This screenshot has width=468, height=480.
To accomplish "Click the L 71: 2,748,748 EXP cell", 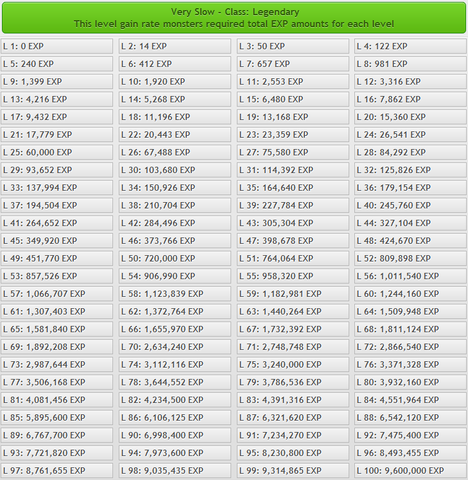I will [x=293, y=347].
